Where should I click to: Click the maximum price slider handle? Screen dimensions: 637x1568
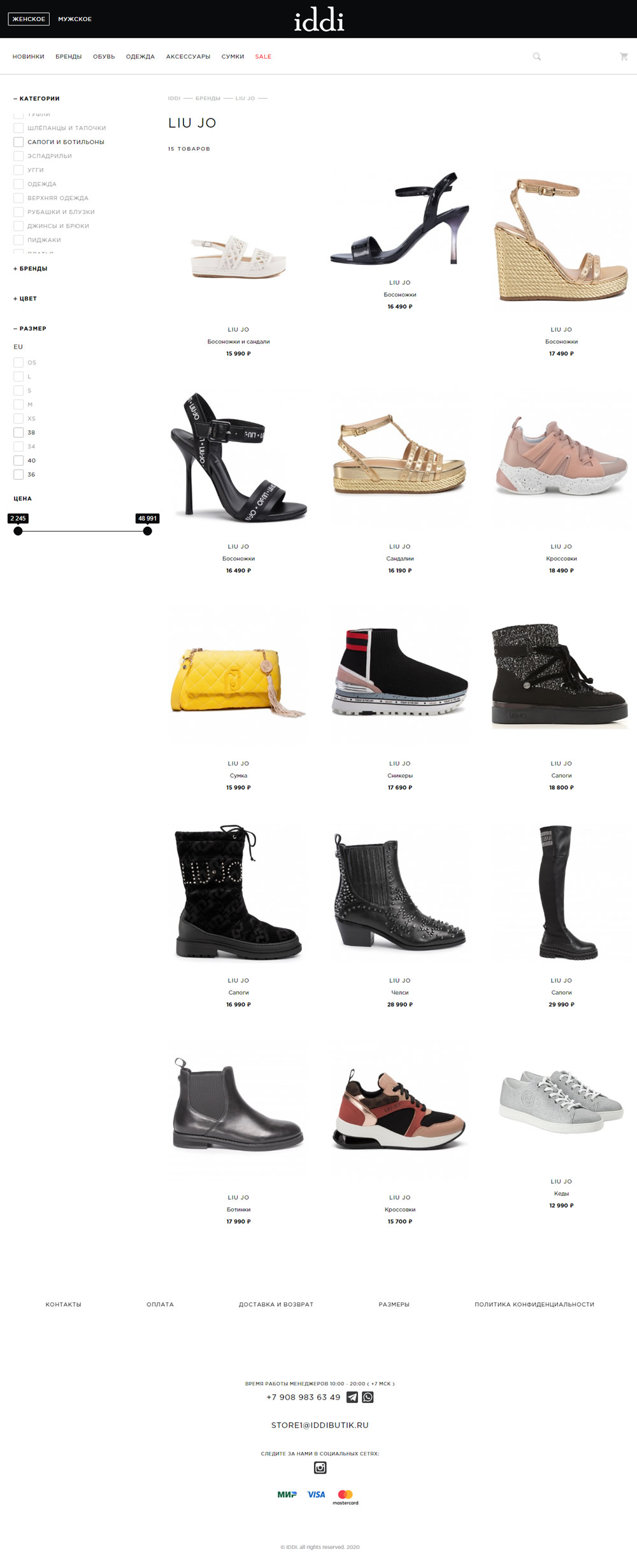(x=147, y=531)
